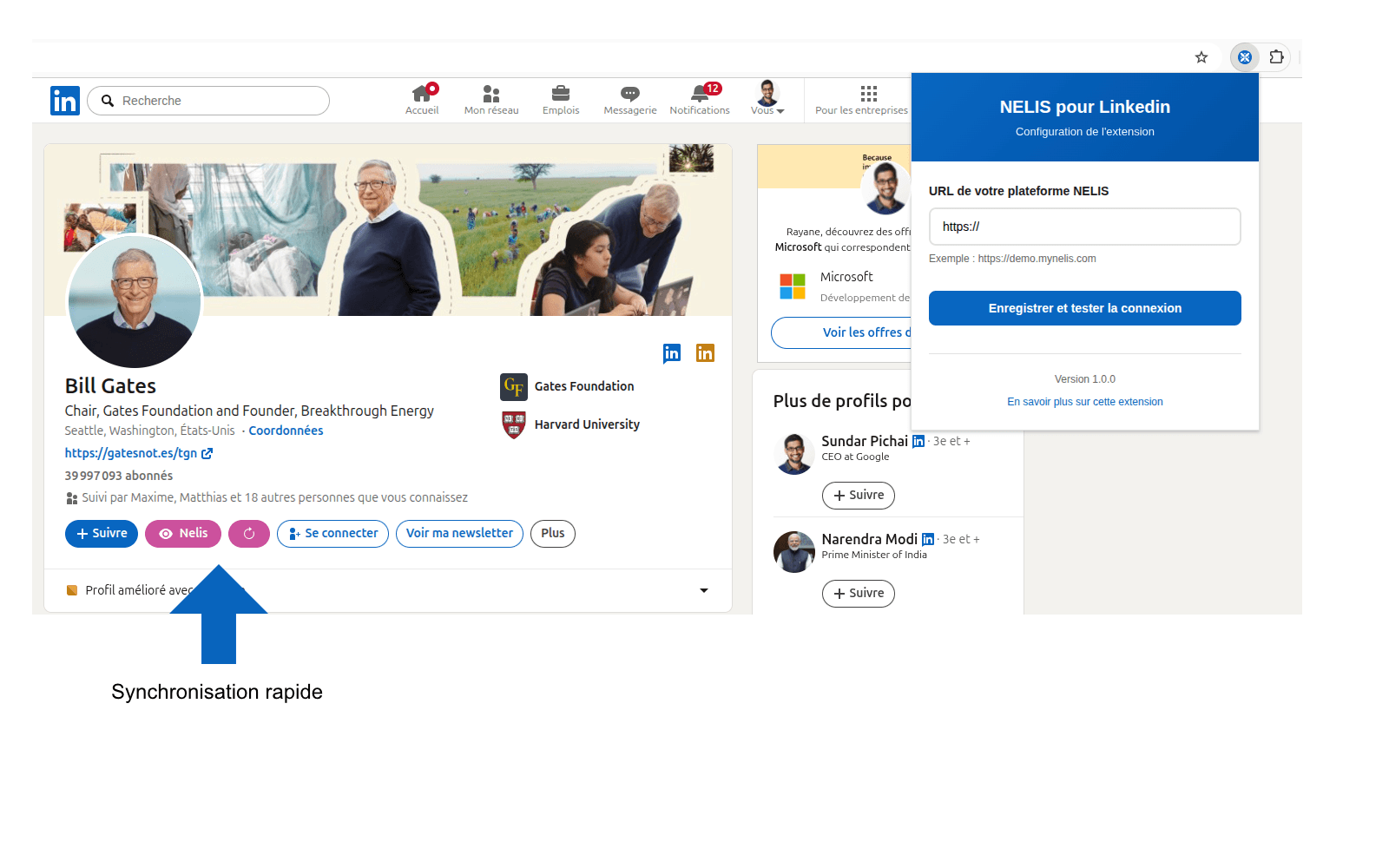Open the Coordonnées contact info link

coord(286,431)
